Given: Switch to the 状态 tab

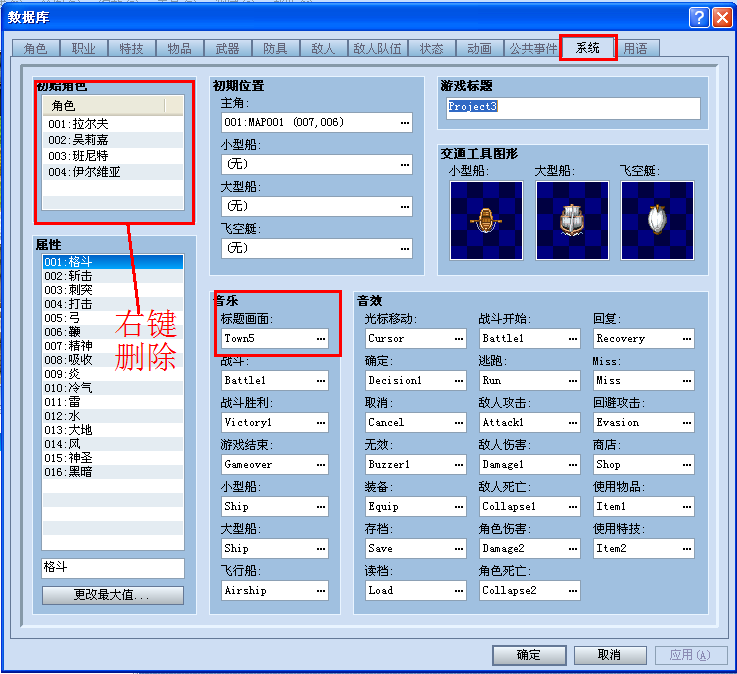Looking at the screenshot, I should 431,48.
